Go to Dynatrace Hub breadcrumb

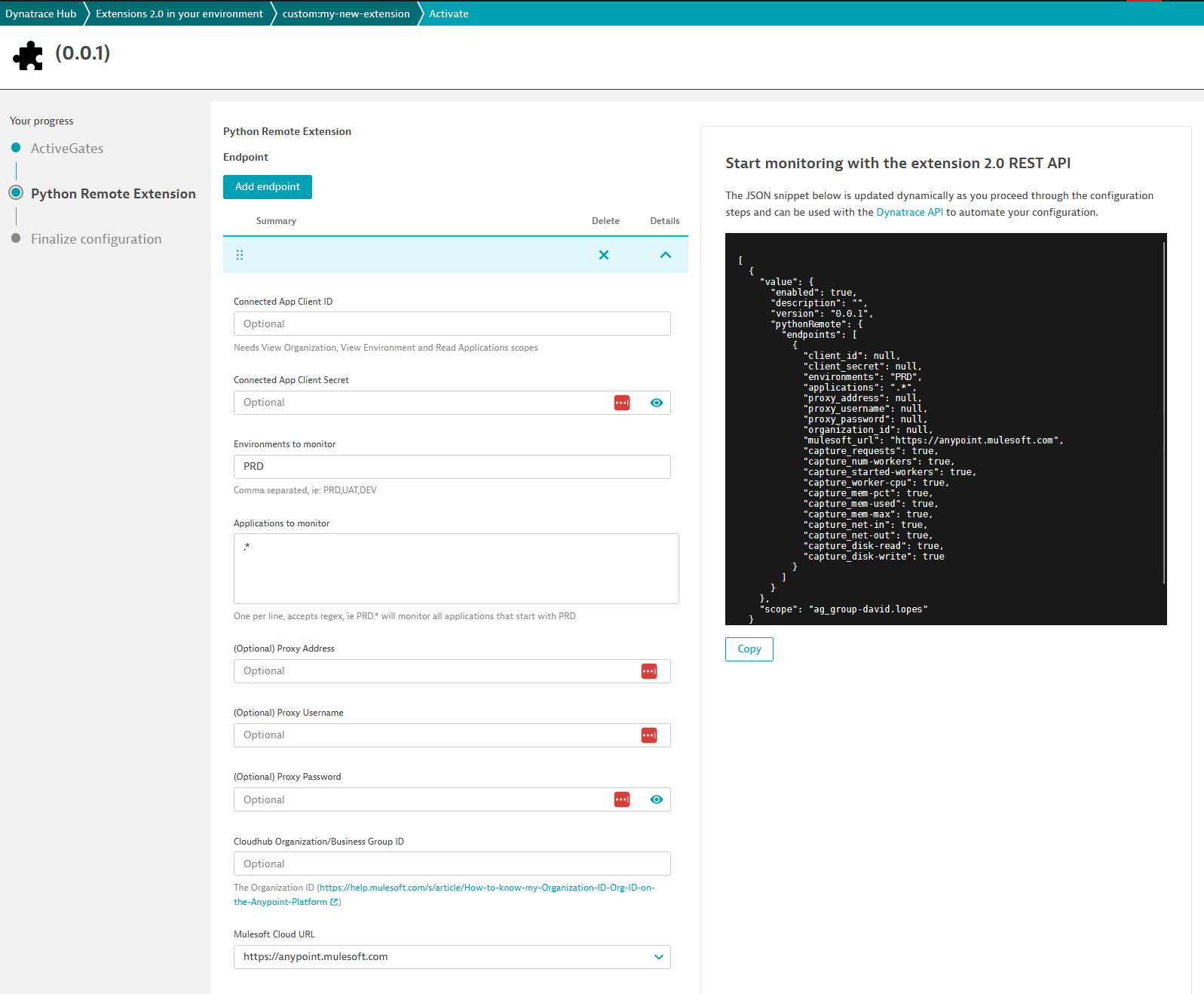click(41, 14)
